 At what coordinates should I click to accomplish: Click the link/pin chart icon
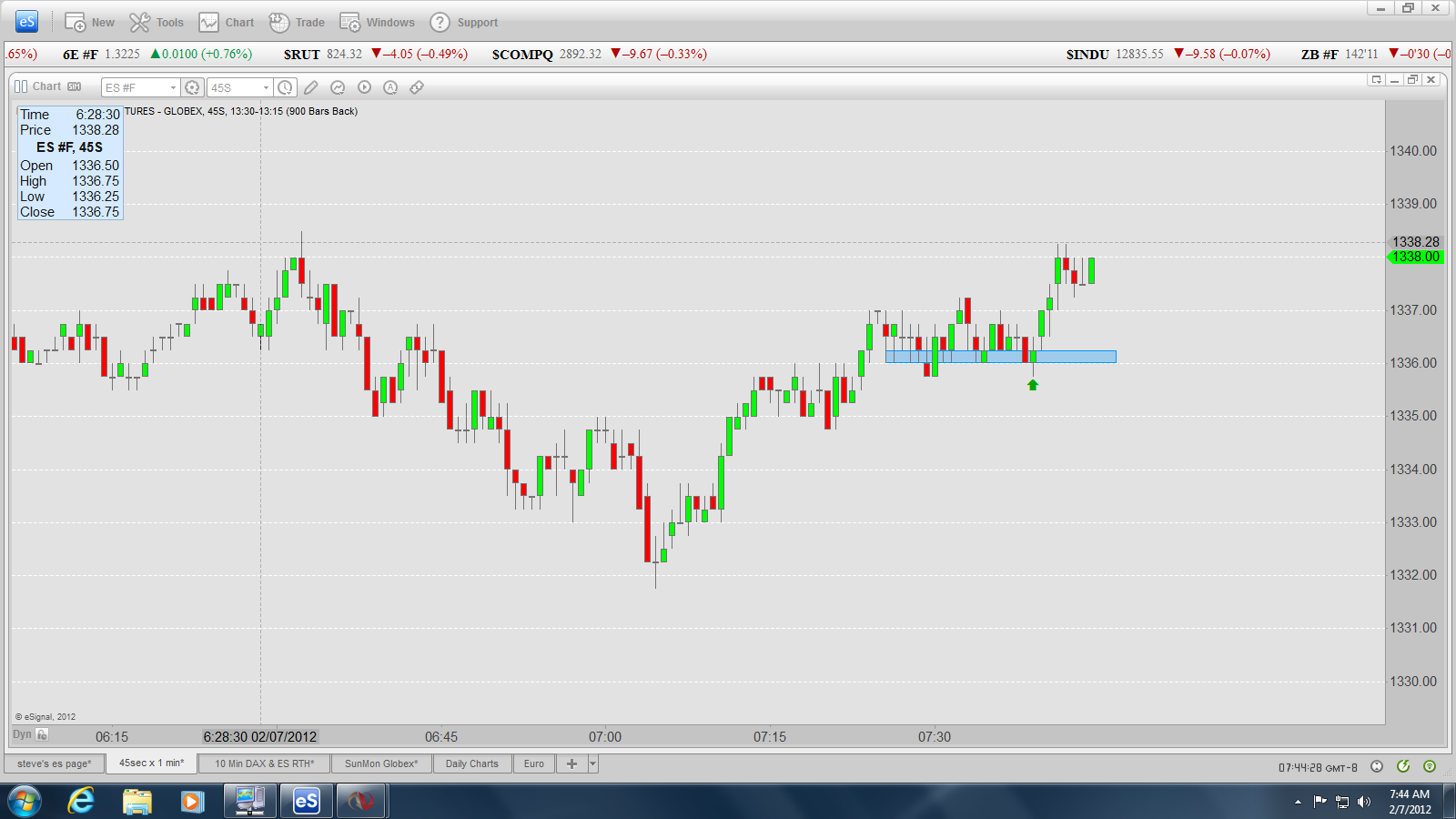(417, 87)
